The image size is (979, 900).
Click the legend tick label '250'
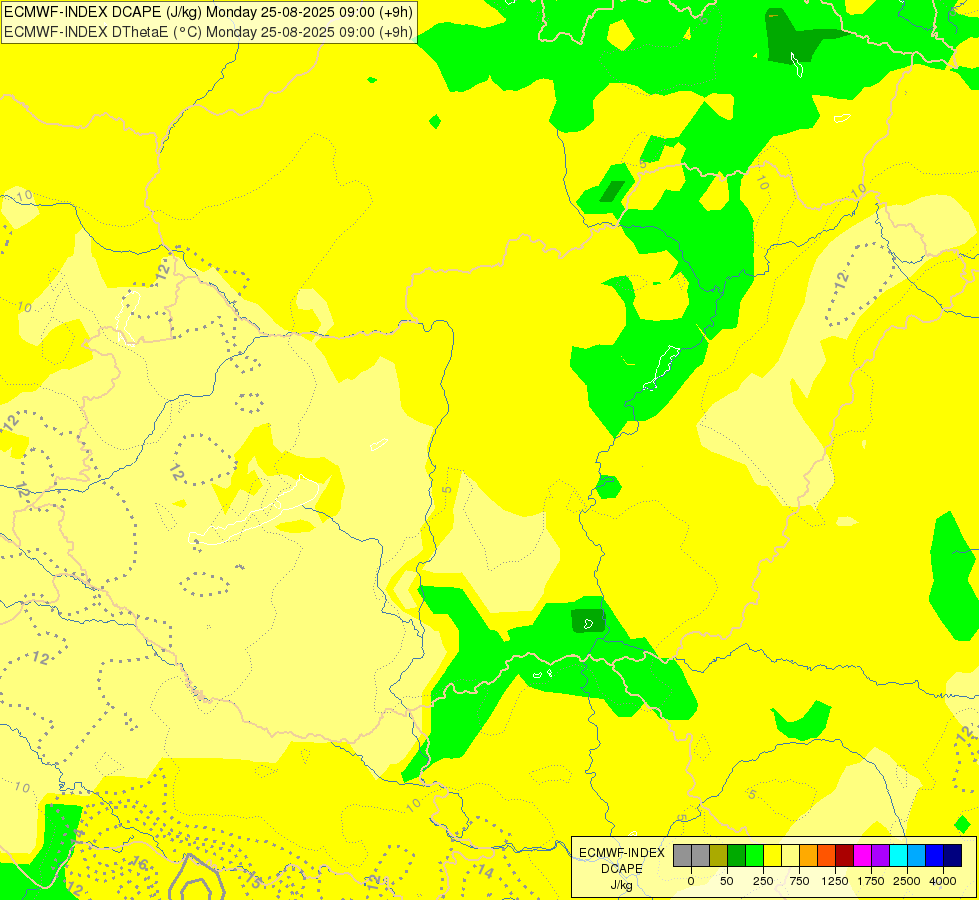763,881
